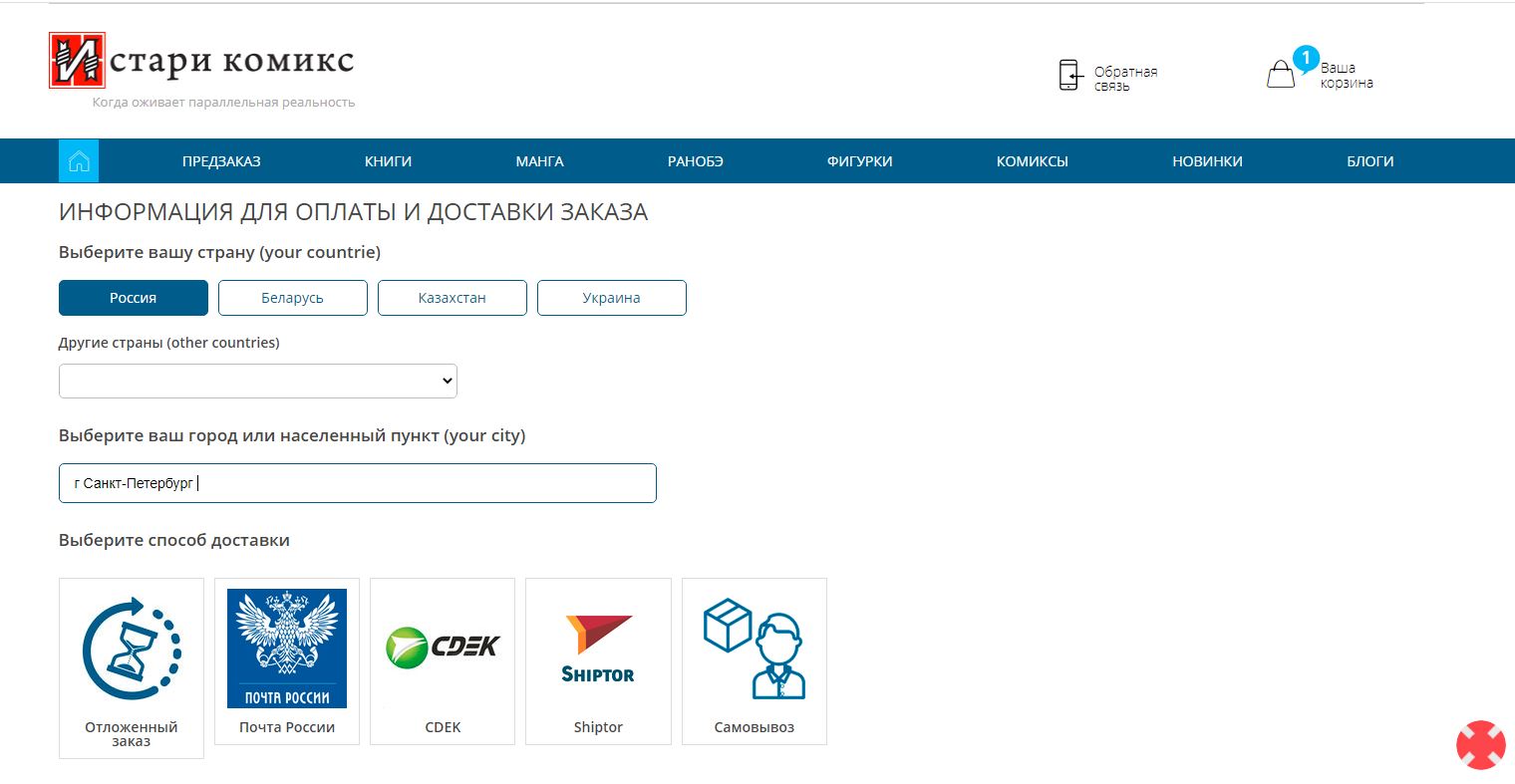Click the Отложенный заказ label
1515x784 pixels.
(x=132, y=734)
